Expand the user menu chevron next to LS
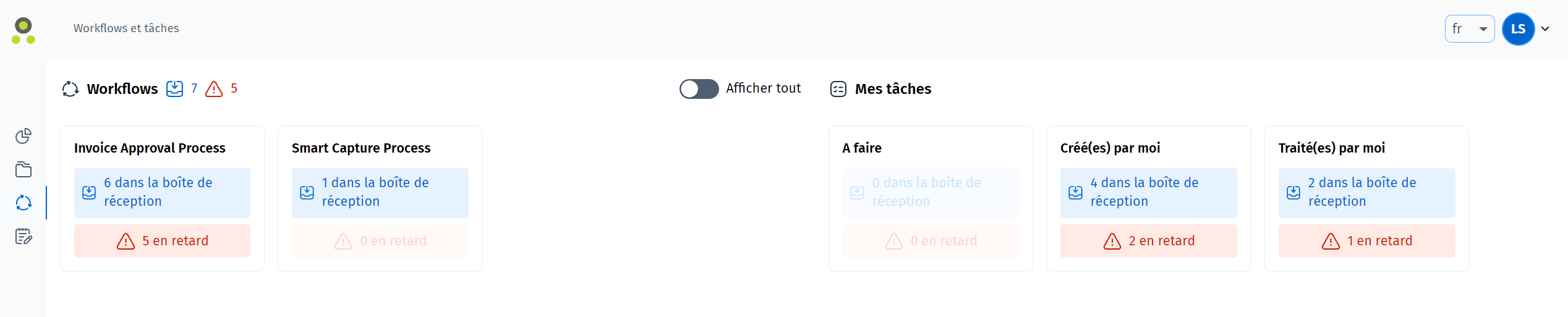Image resolution: width=1568 pixels, height=317 pixels. coord(1545,29)
